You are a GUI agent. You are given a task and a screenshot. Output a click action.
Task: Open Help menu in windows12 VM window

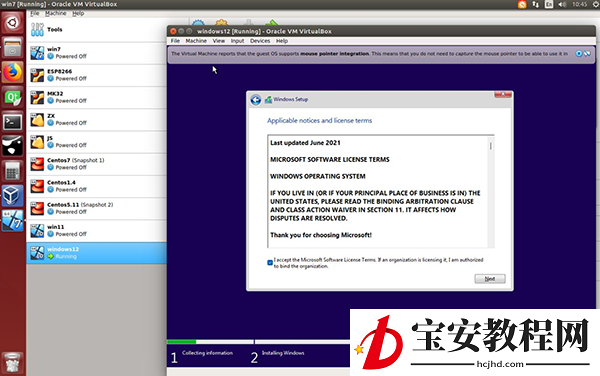pyautogui.click(x=282, y=41)
